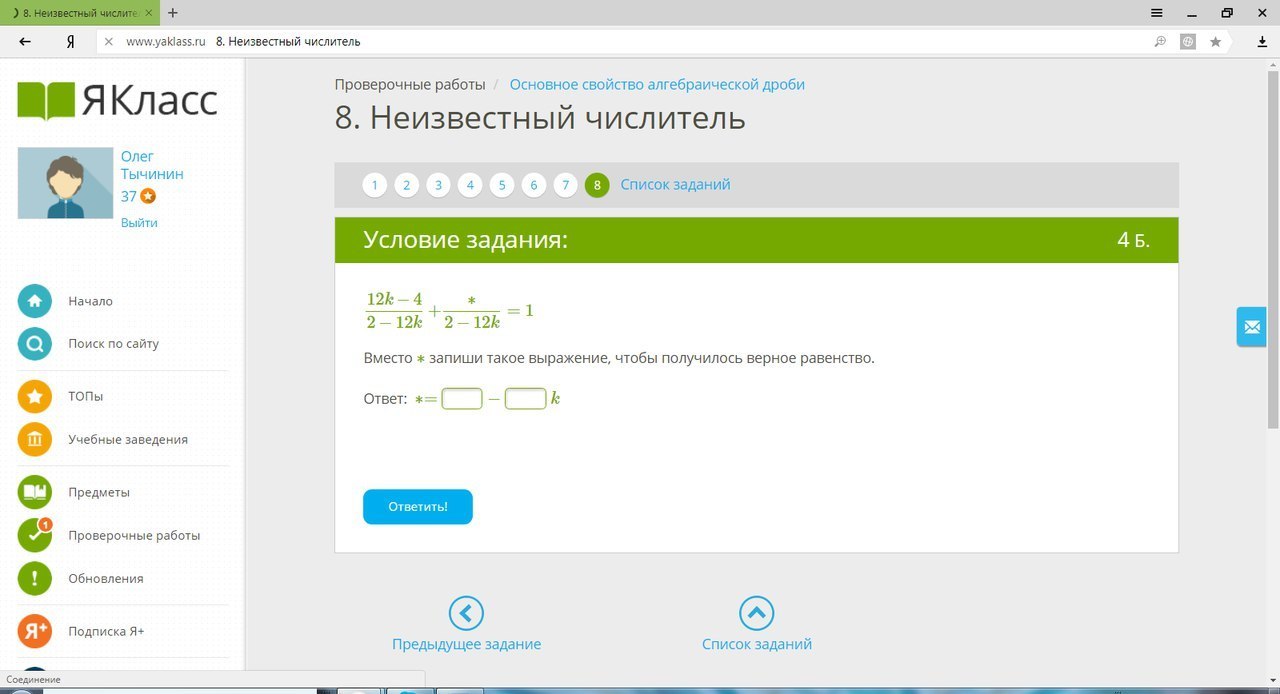Open the Список заданий link in task bar

pos(675,185)
